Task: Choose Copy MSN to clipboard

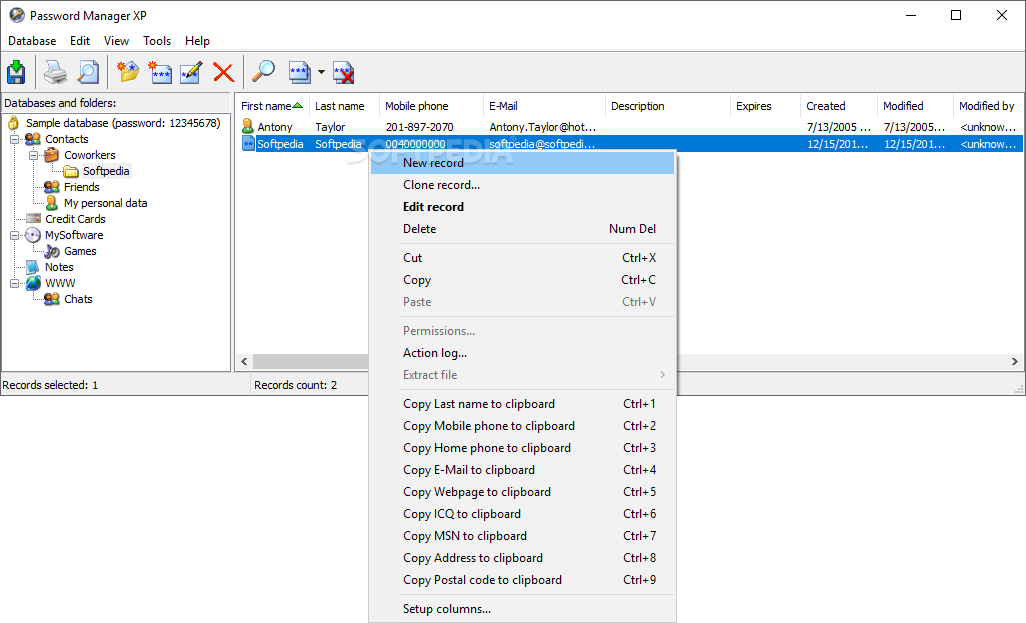Action: pyautogui.click(x=522, y=536)
